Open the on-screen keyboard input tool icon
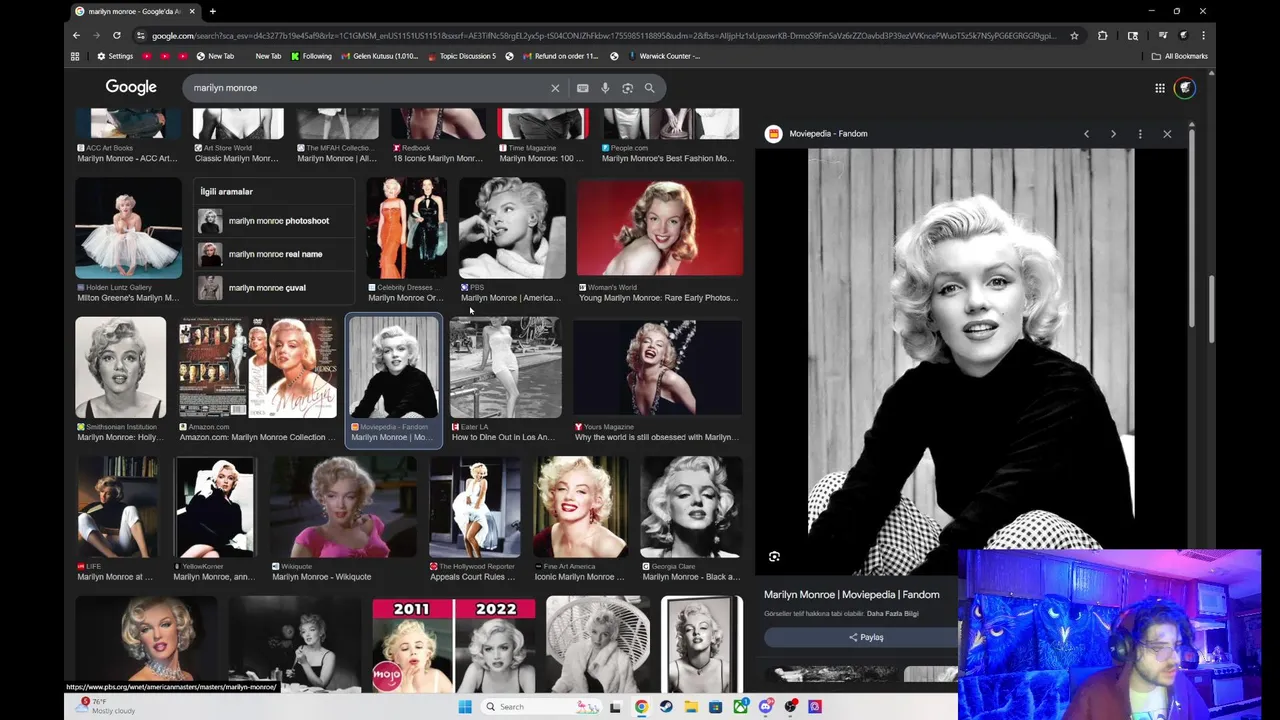This screenshot has width=1280, height=720. [x=583, y=88]
